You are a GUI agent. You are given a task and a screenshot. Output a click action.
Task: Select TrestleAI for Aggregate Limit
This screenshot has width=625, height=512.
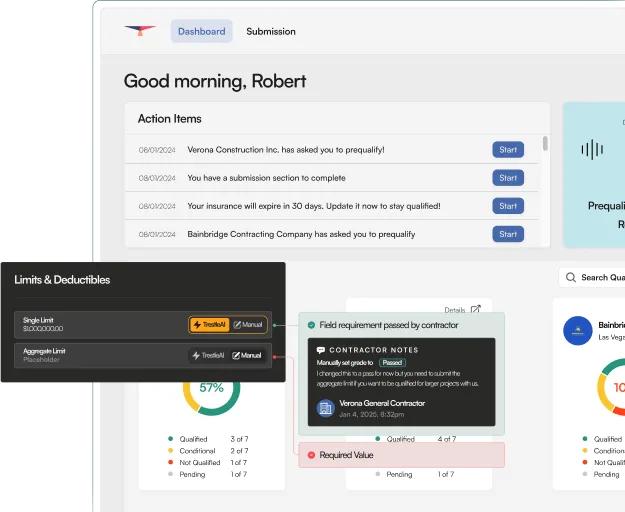(208, 355)
